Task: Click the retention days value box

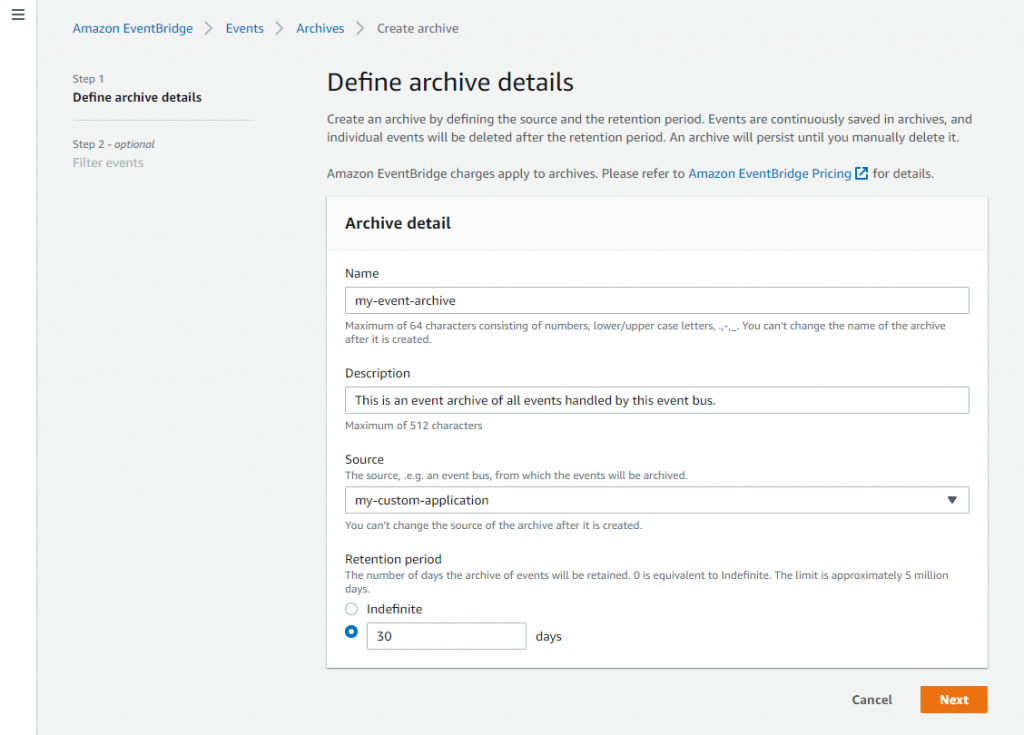Action: point(446,635)
